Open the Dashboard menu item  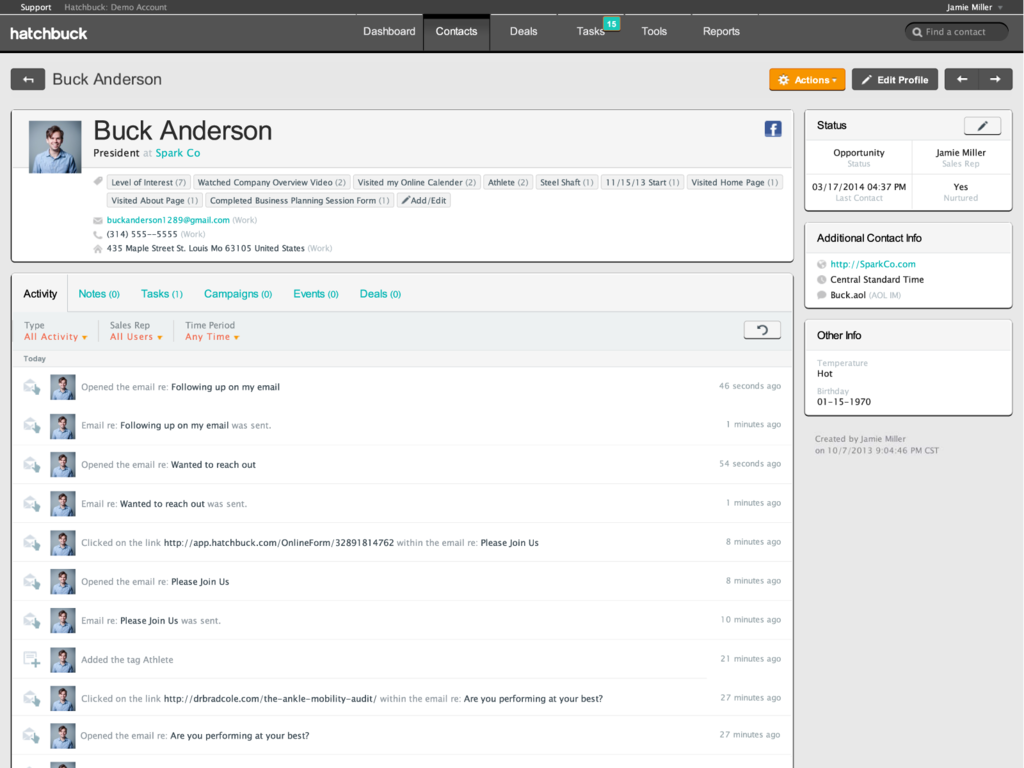click(x=389, y=31)
